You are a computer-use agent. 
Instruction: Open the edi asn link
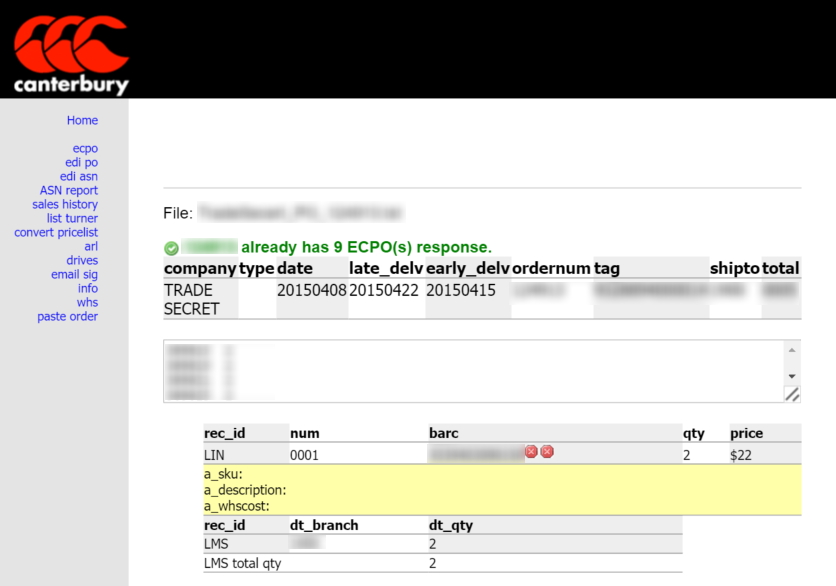(79, 176)
